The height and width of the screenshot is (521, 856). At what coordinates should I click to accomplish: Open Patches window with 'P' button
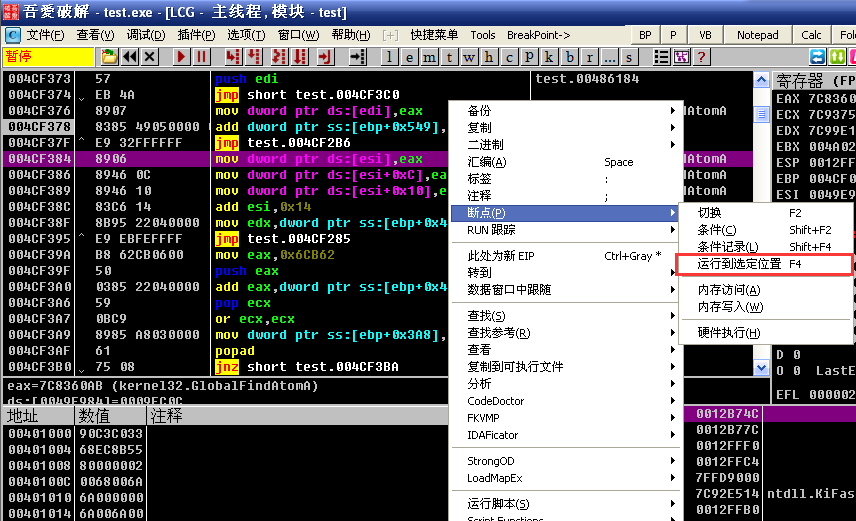(x=528, y=57)
